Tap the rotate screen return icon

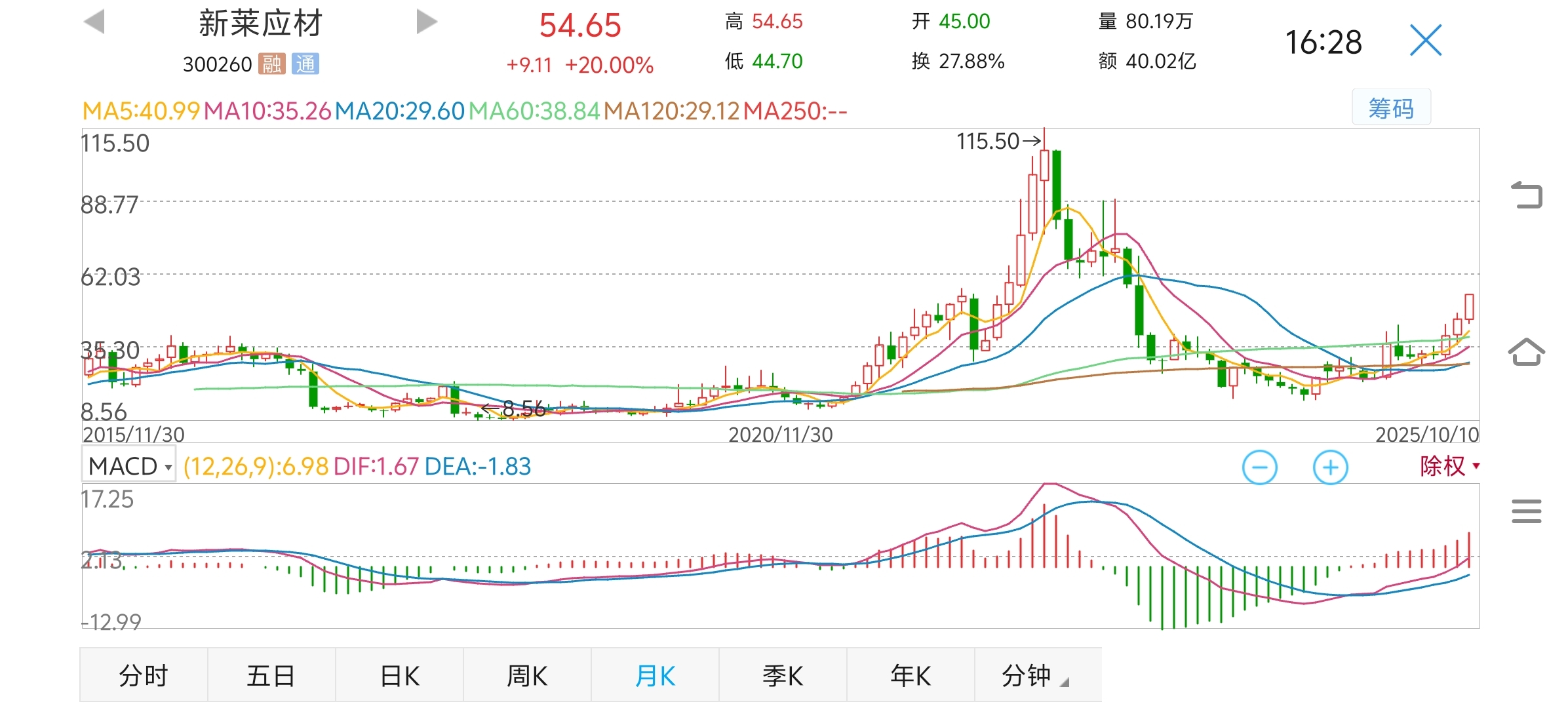pos(1527,195)
